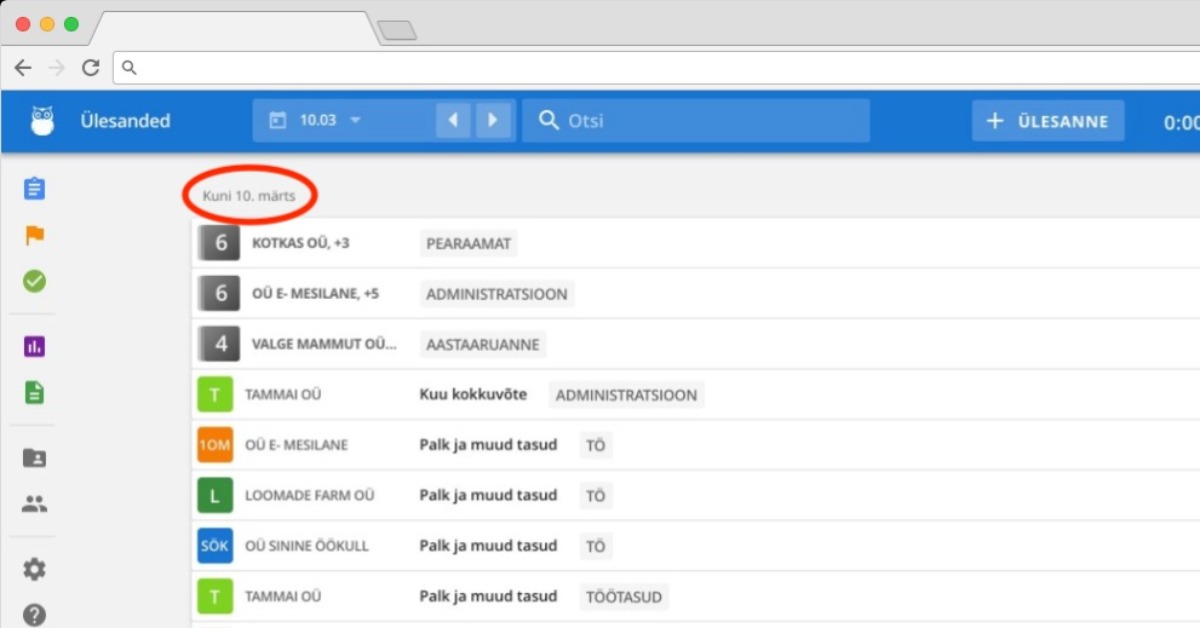Open the green checkmark sidebar icon
This screenshot has height=628, width=1200.
click(x=34, y=282)
